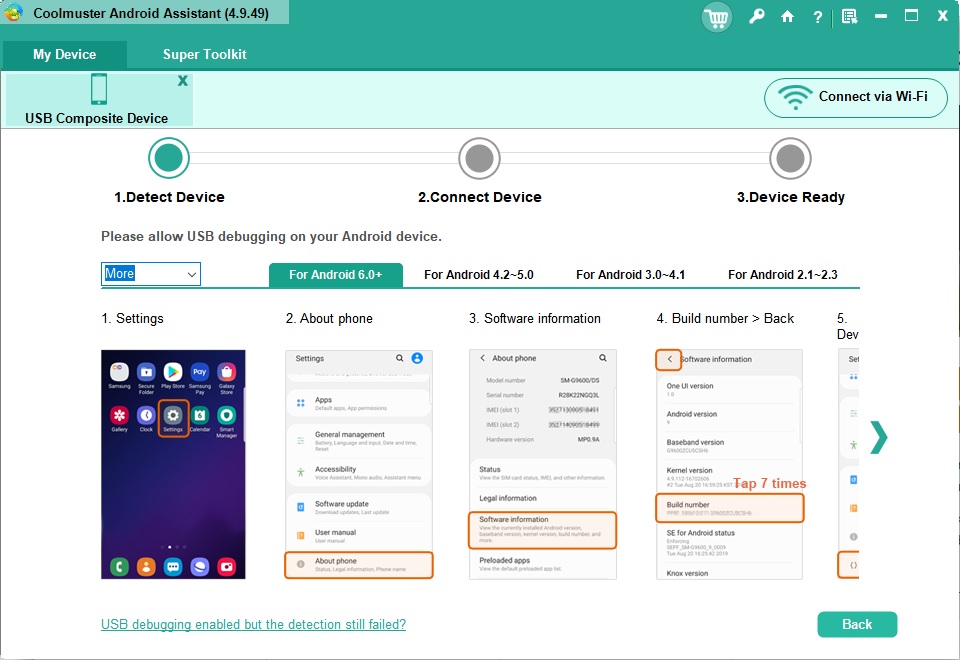
Task: Switch to My Device tab
Action: pos(64,54)
